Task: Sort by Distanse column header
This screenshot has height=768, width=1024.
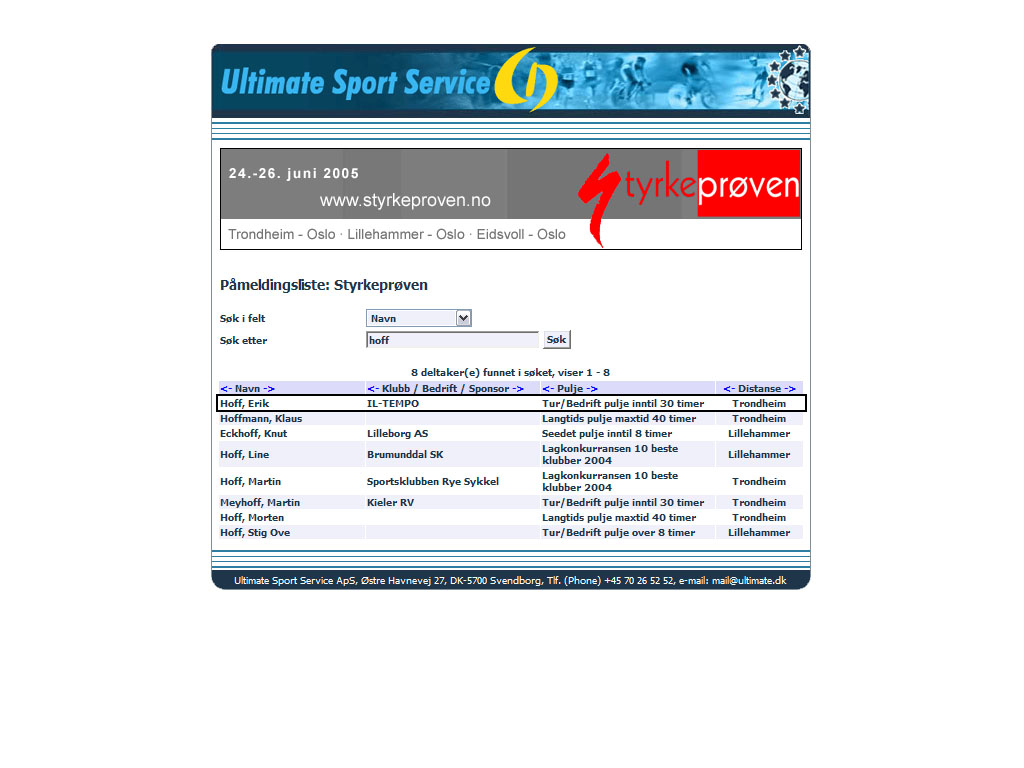Action: click(x=760, y=389)
